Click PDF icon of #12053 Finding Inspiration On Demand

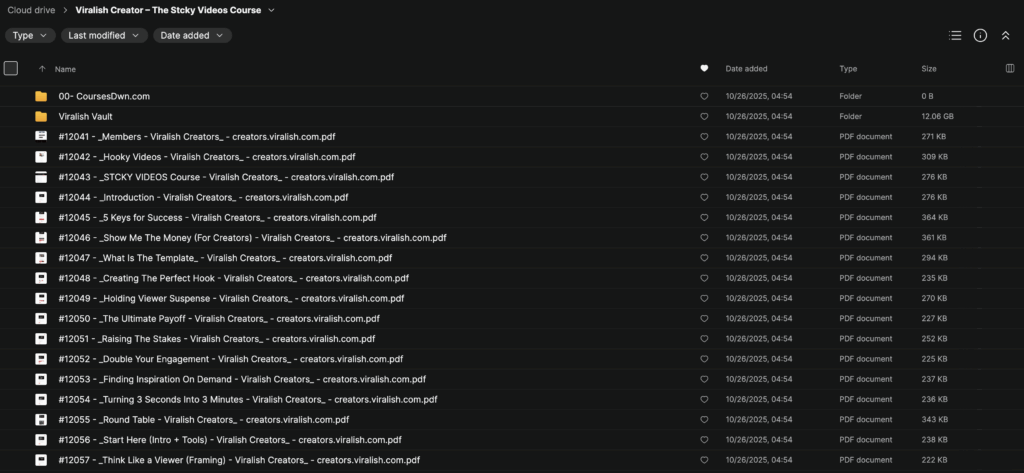41,380
